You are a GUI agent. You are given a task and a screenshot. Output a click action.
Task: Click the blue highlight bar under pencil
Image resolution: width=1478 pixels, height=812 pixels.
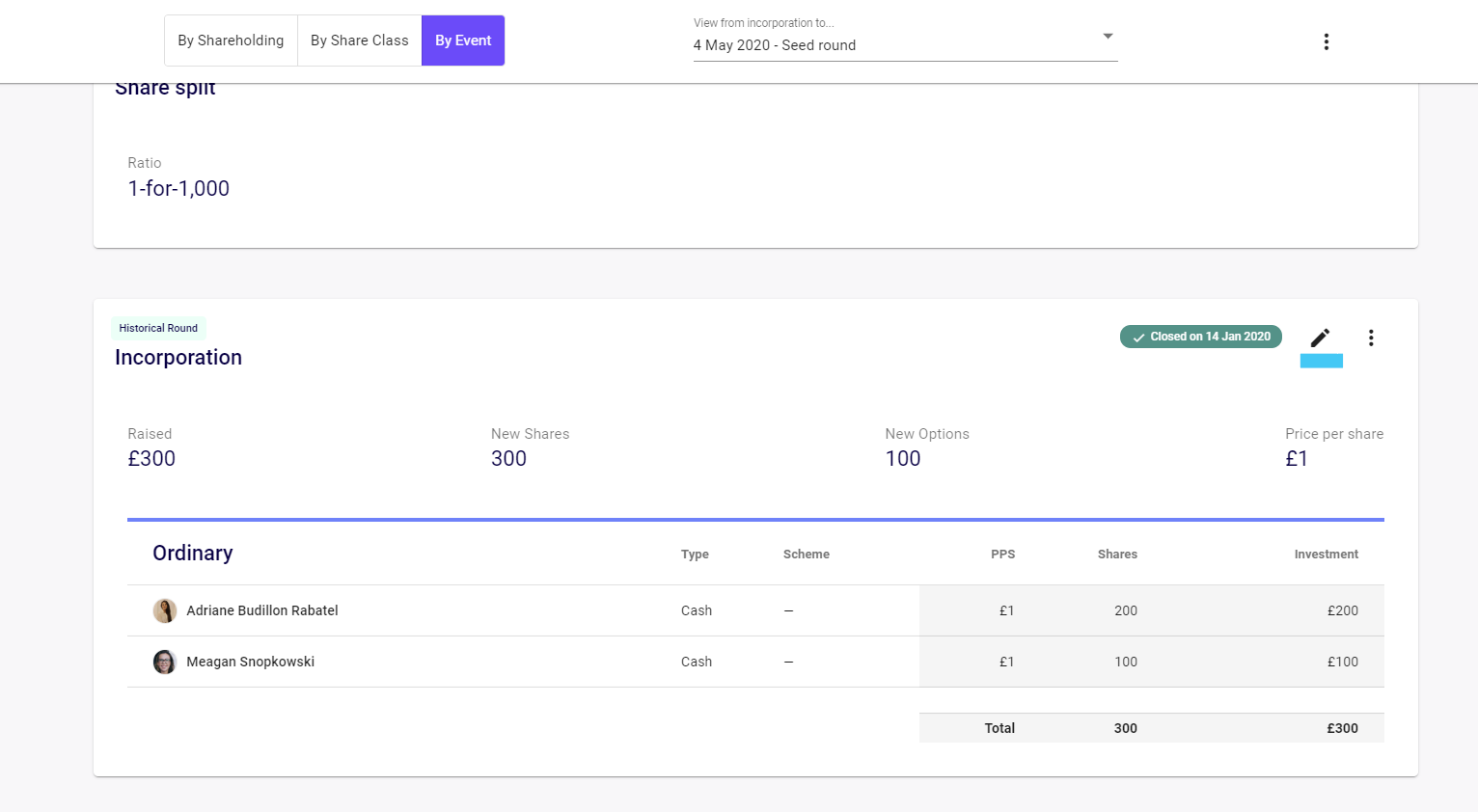(1321, 361)
